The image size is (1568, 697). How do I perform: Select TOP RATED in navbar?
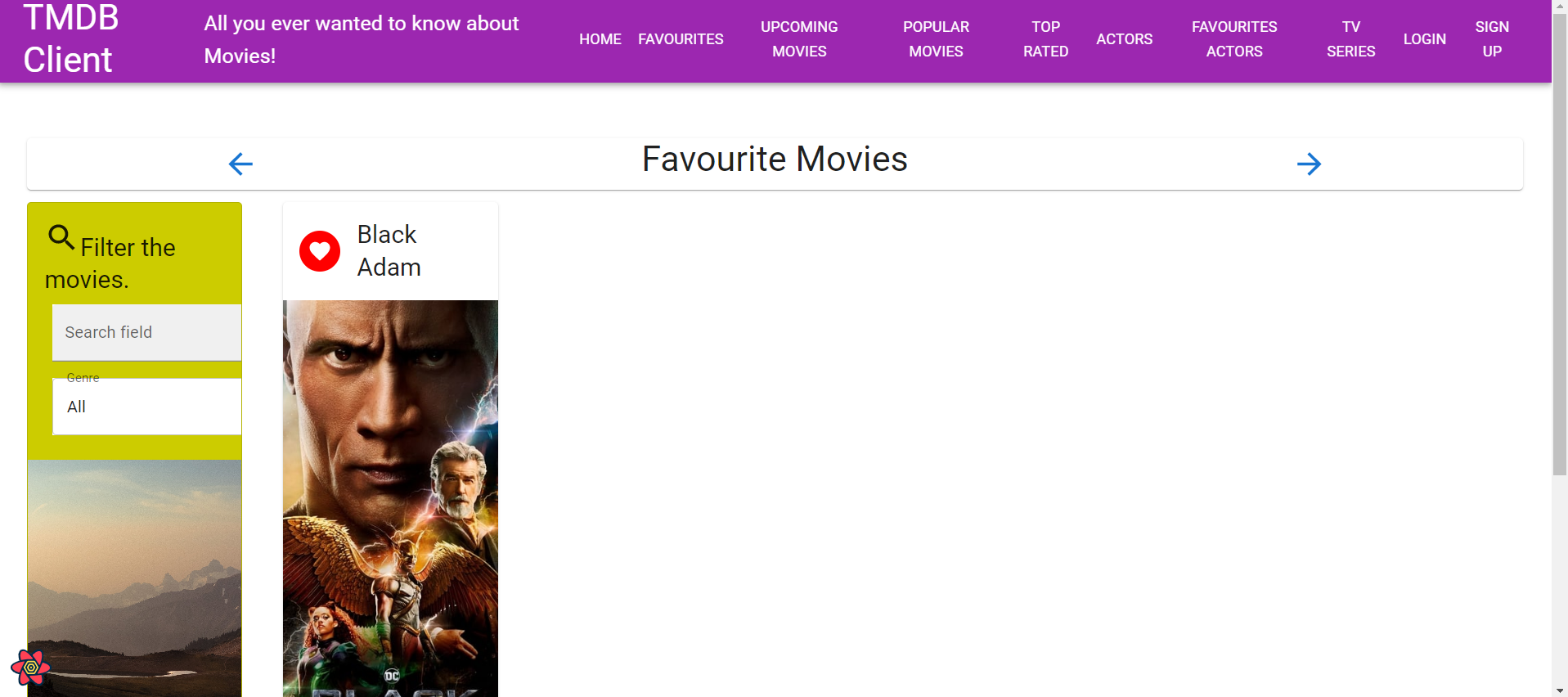pyautogui.click(x=1045, y=39)
